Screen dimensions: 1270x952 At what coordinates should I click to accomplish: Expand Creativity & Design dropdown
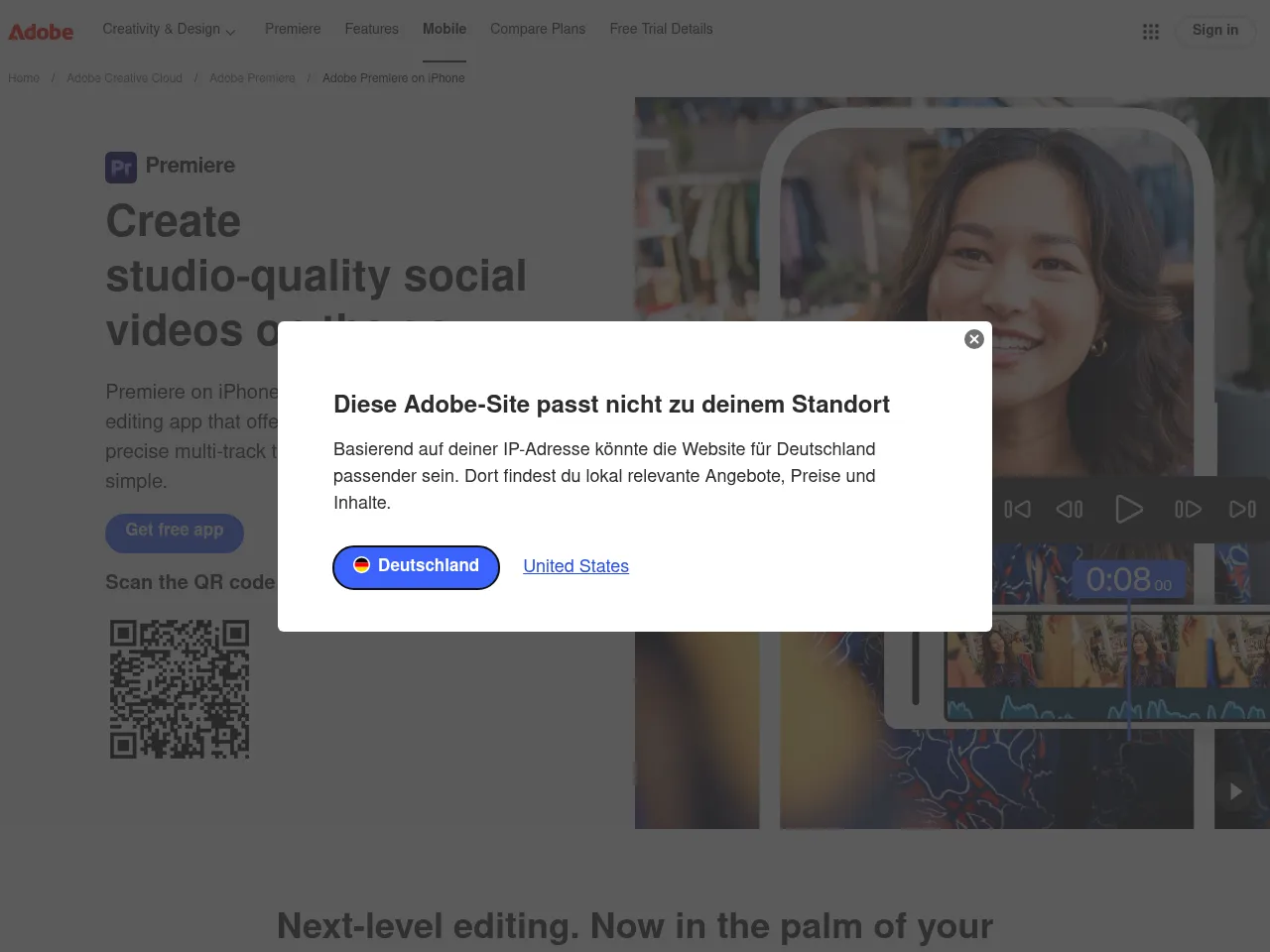click(169, 30)
